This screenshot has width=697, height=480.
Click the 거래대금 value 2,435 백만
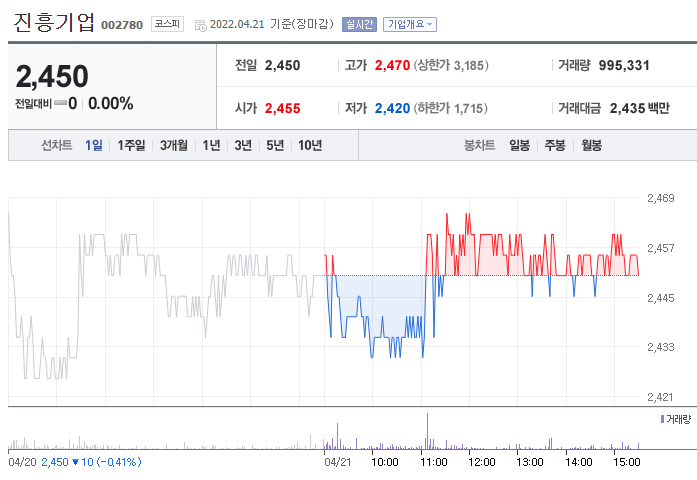click(640, 108)
